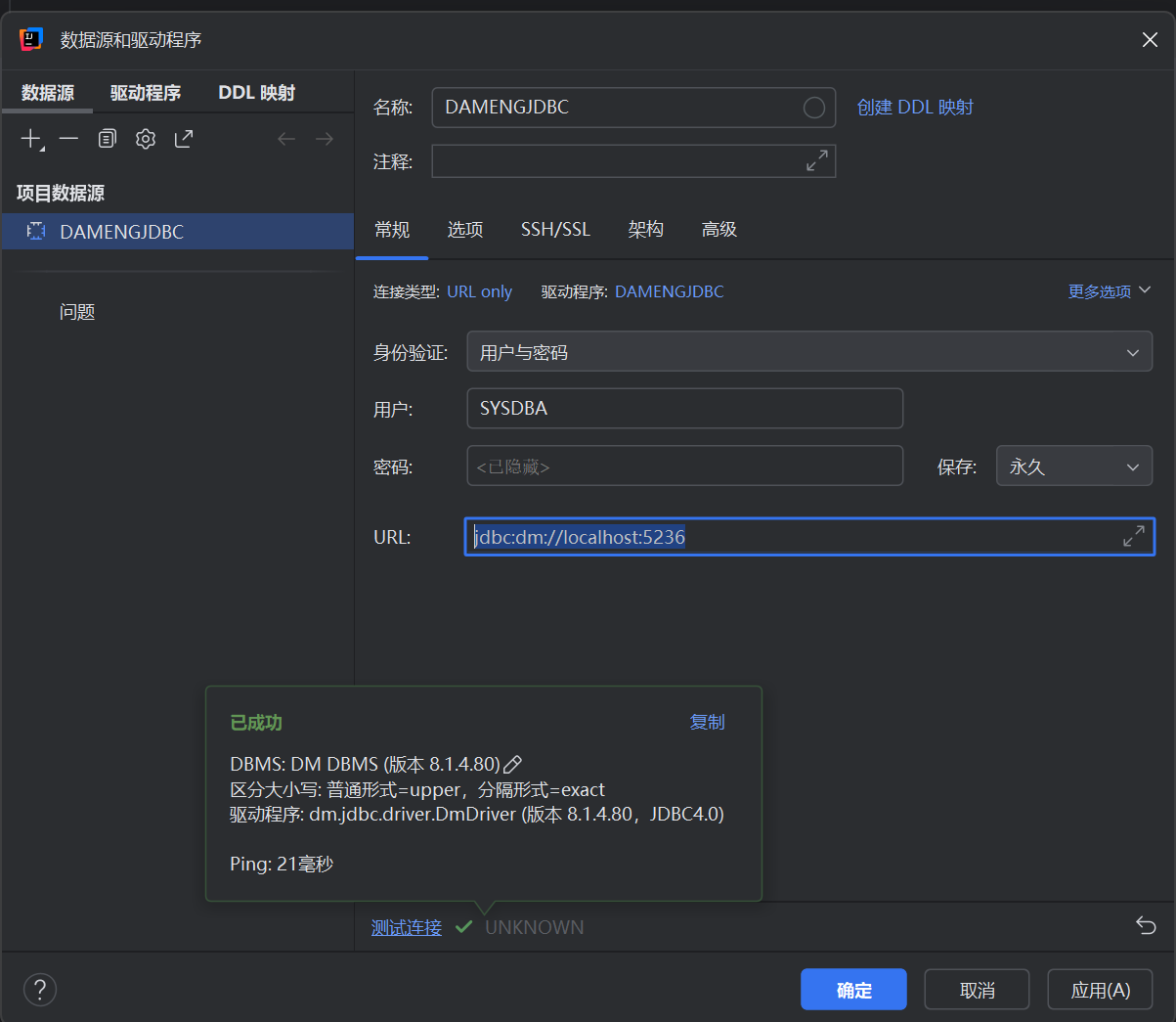Select 问题 item in left panel
1176x1022 pixels.
tap(77, 312)
